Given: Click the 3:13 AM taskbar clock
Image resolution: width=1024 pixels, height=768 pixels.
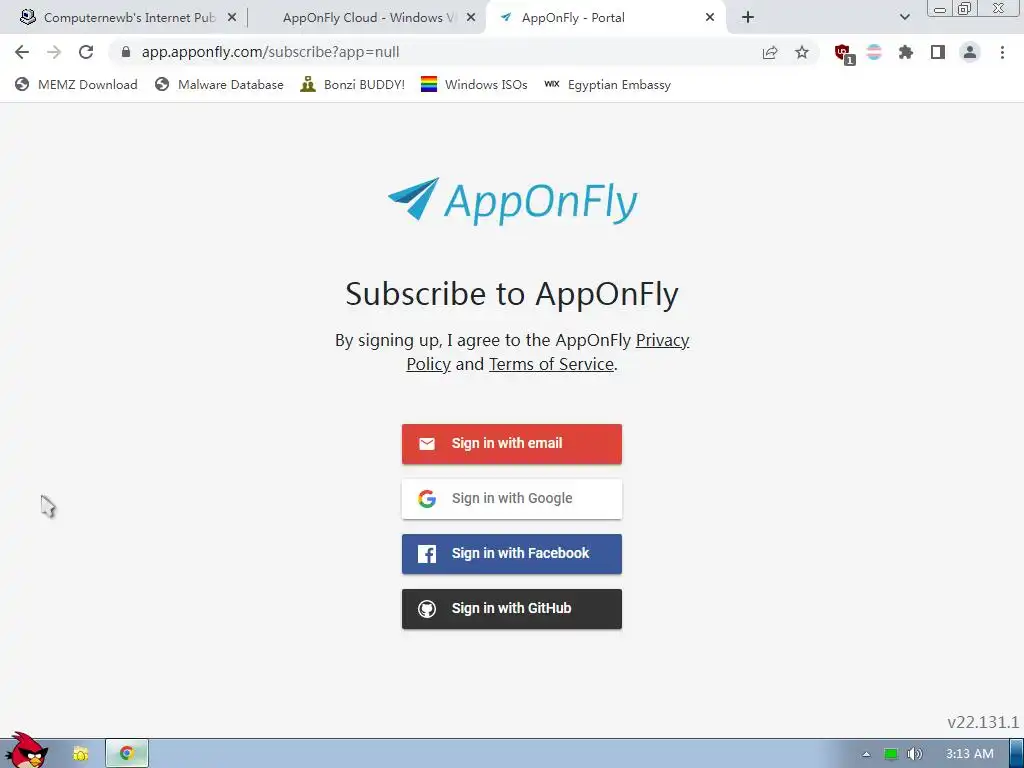Looking at the screenshot, I should [970, 754].
